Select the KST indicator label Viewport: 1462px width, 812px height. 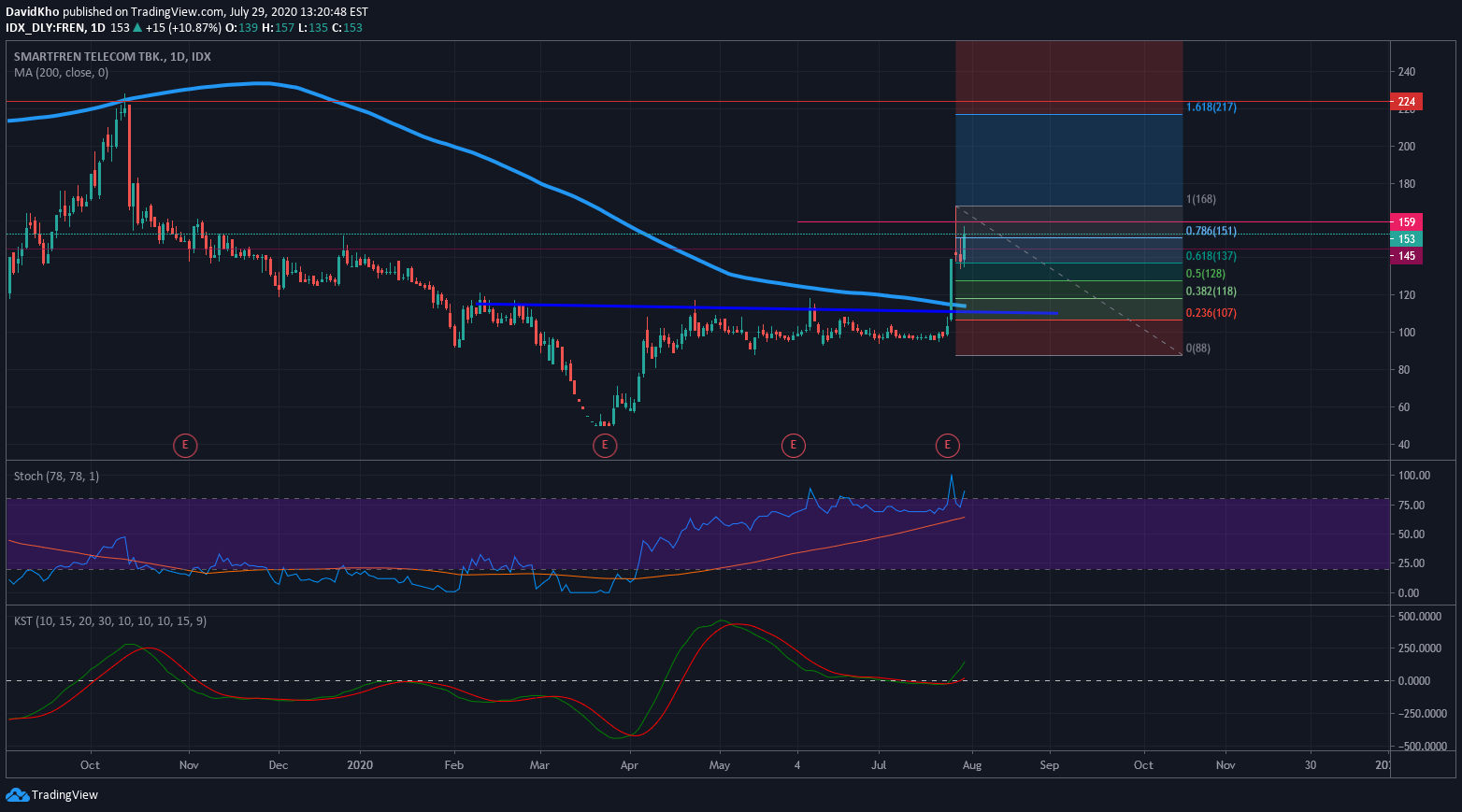[x=110, y=620]
